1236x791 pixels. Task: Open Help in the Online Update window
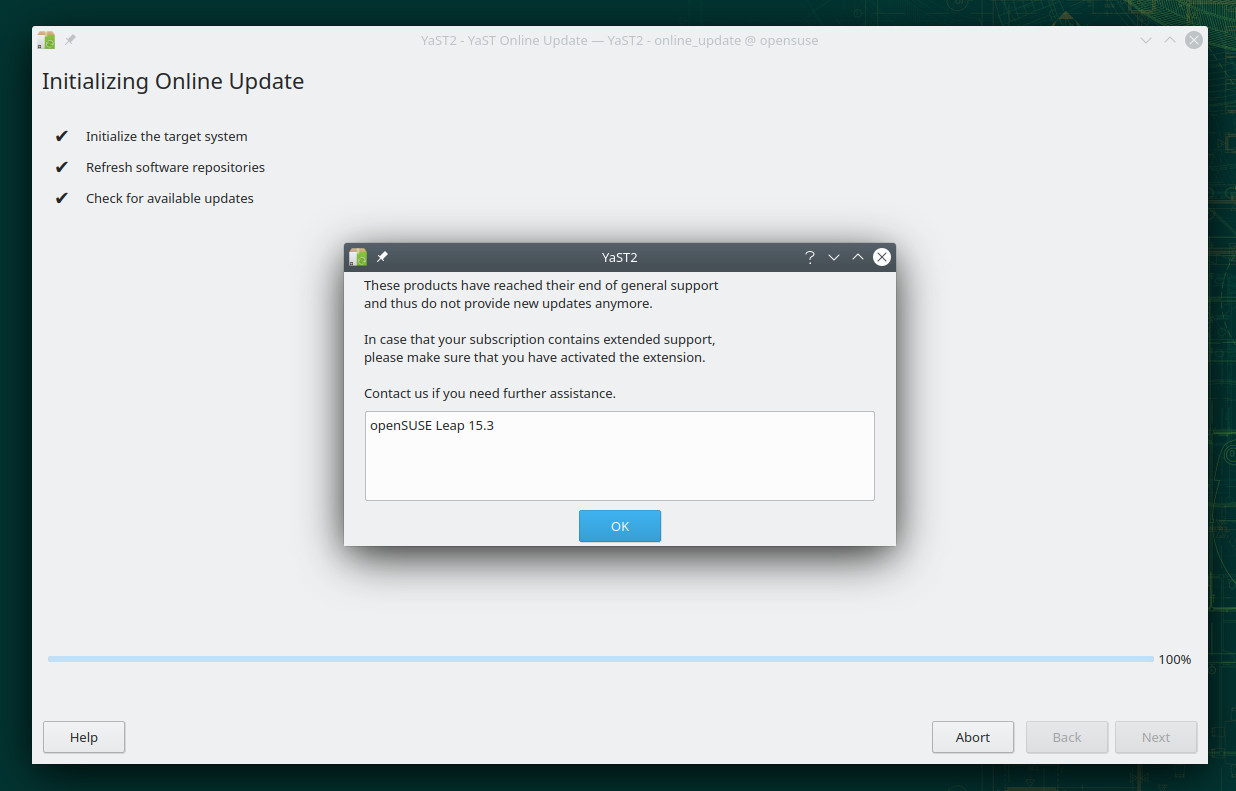(84, 737)
